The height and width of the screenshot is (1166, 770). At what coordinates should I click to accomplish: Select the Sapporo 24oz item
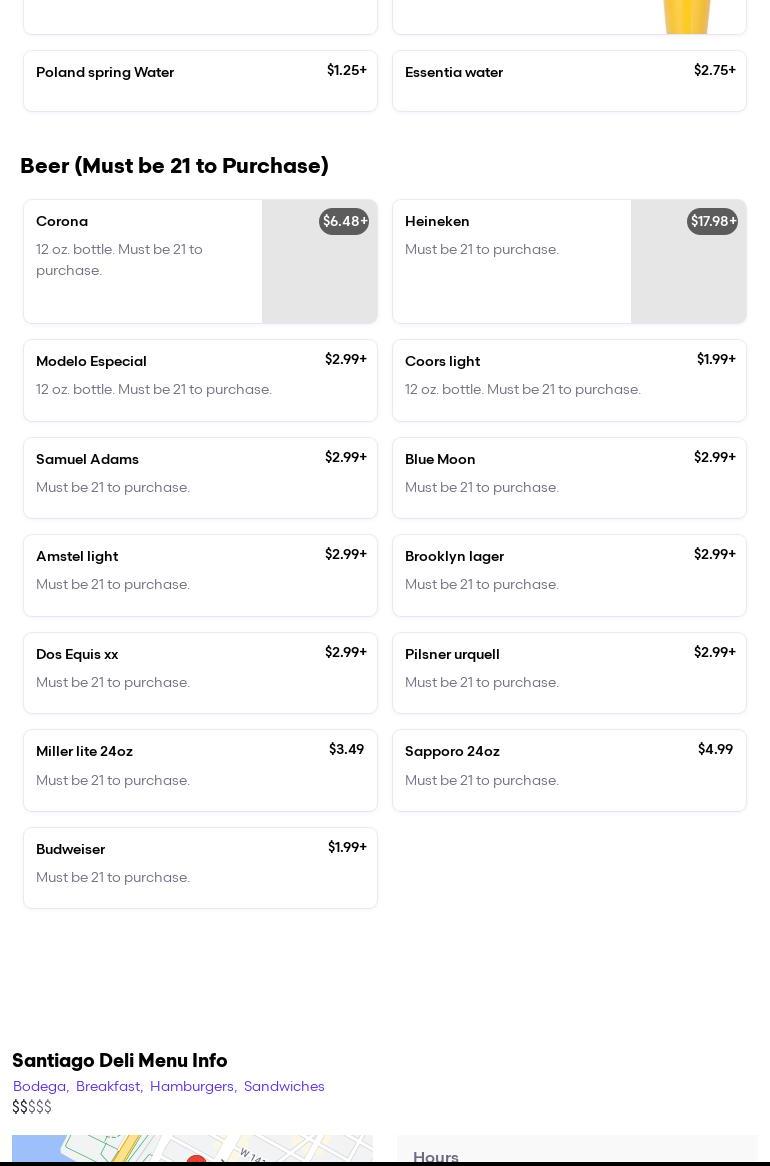(569, 770)
